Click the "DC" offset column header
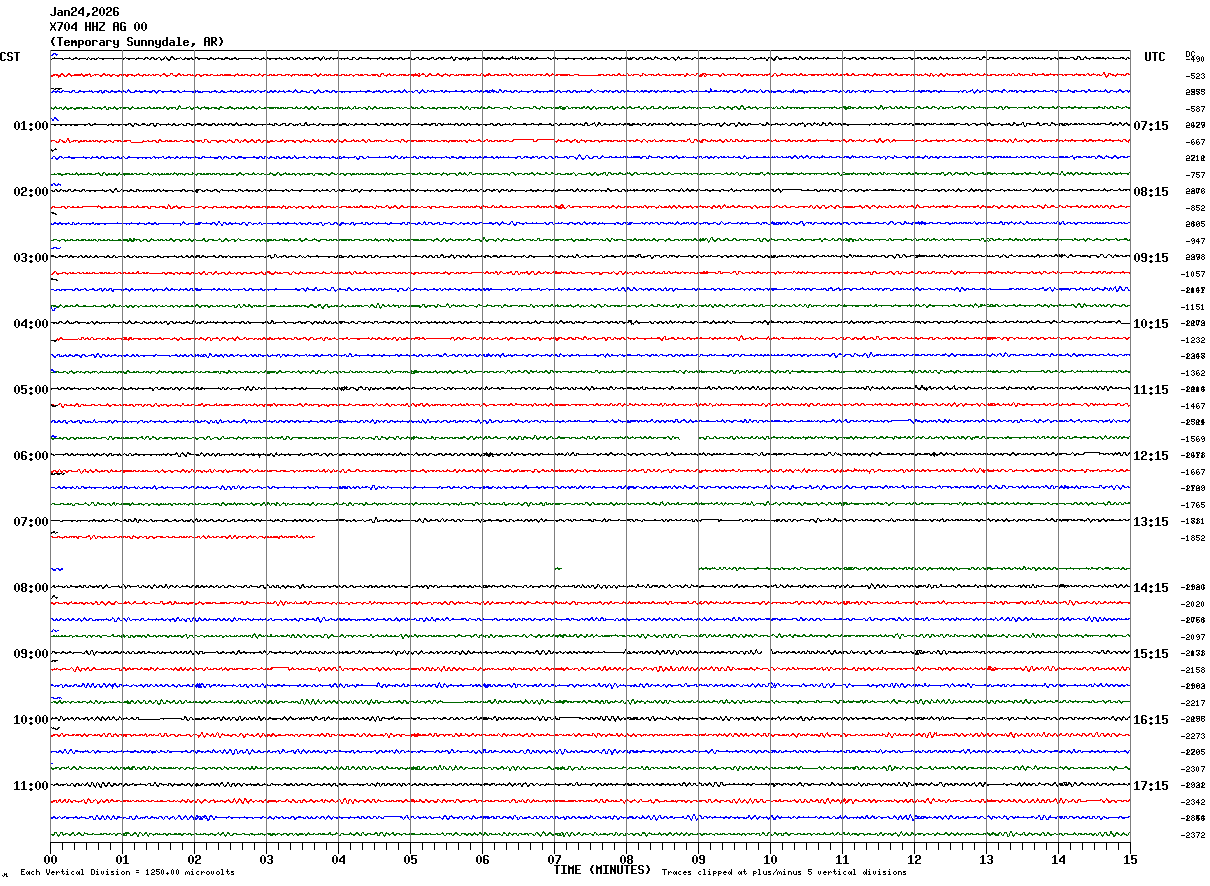This screenshot has width=1210, height=886. click(x=1190, y=54)
